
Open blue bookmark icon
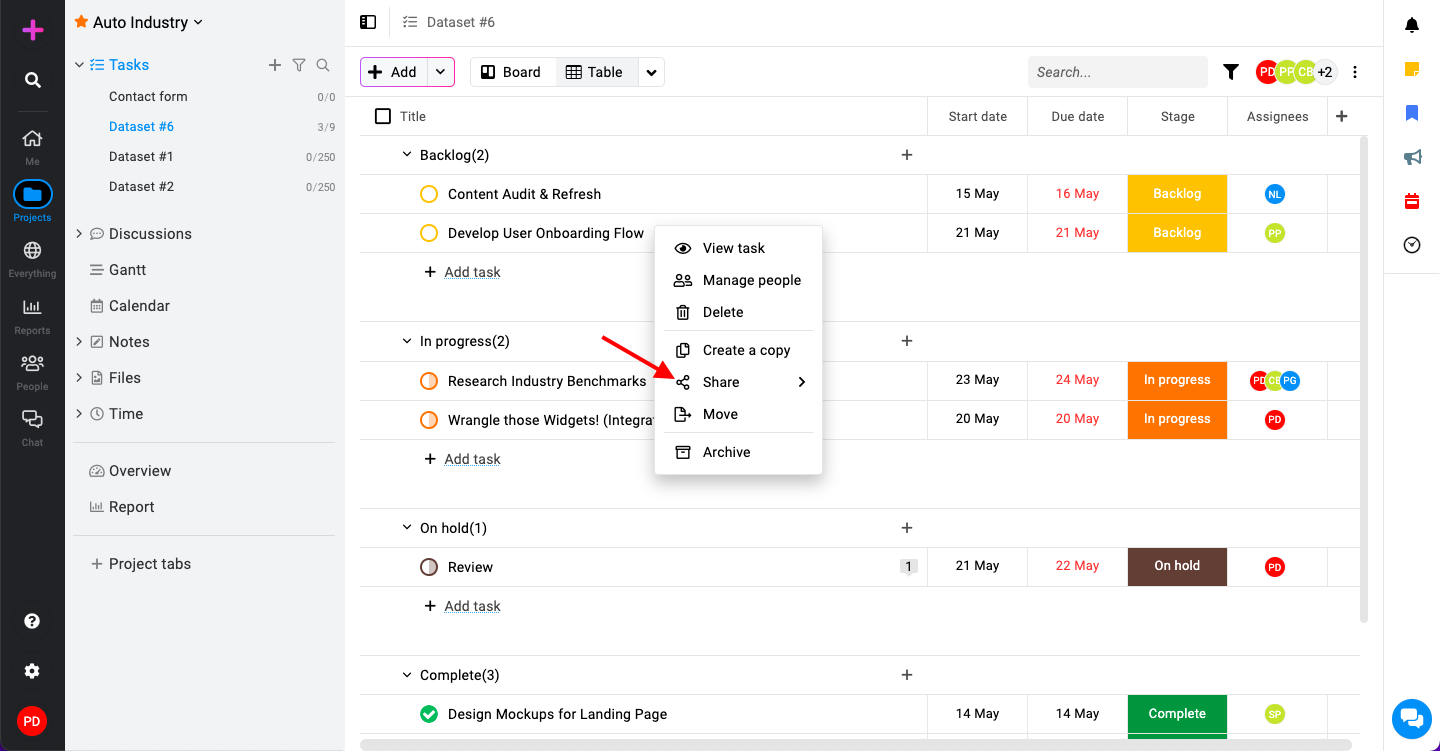tap(1412, 113)
